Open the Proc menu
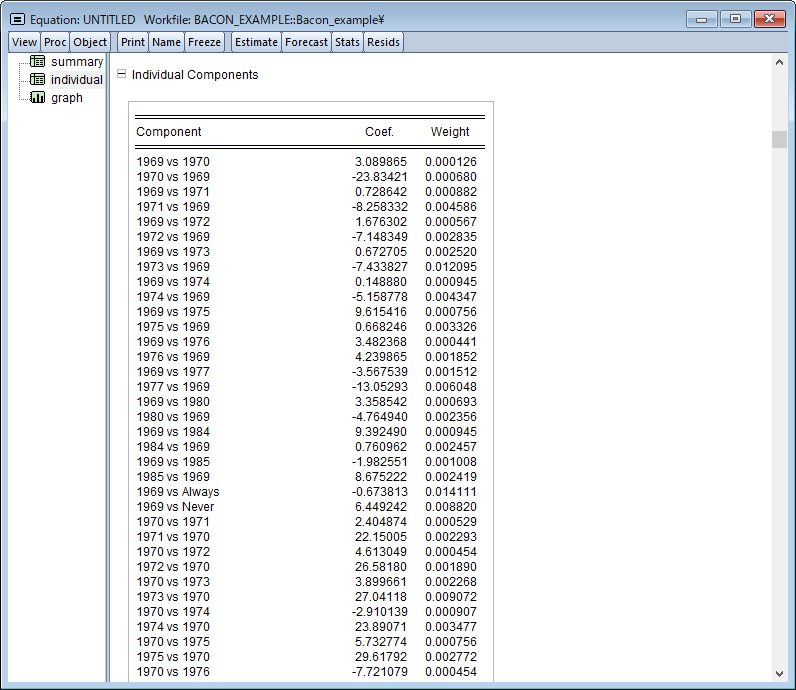The image size is (796, 690). tap(55, 42)
